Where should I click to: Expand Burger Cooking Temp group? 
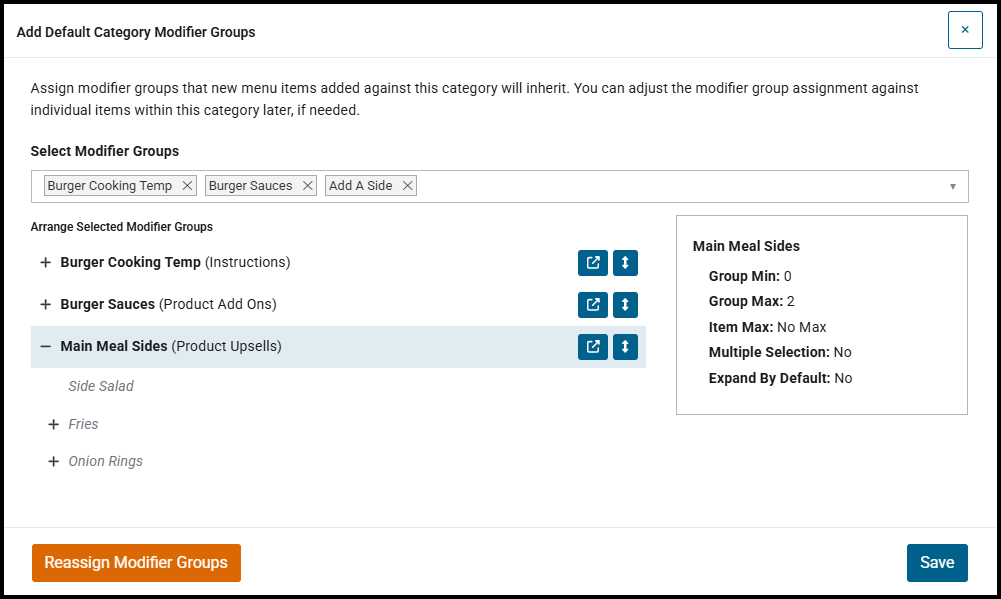click(x=45, y=262)
